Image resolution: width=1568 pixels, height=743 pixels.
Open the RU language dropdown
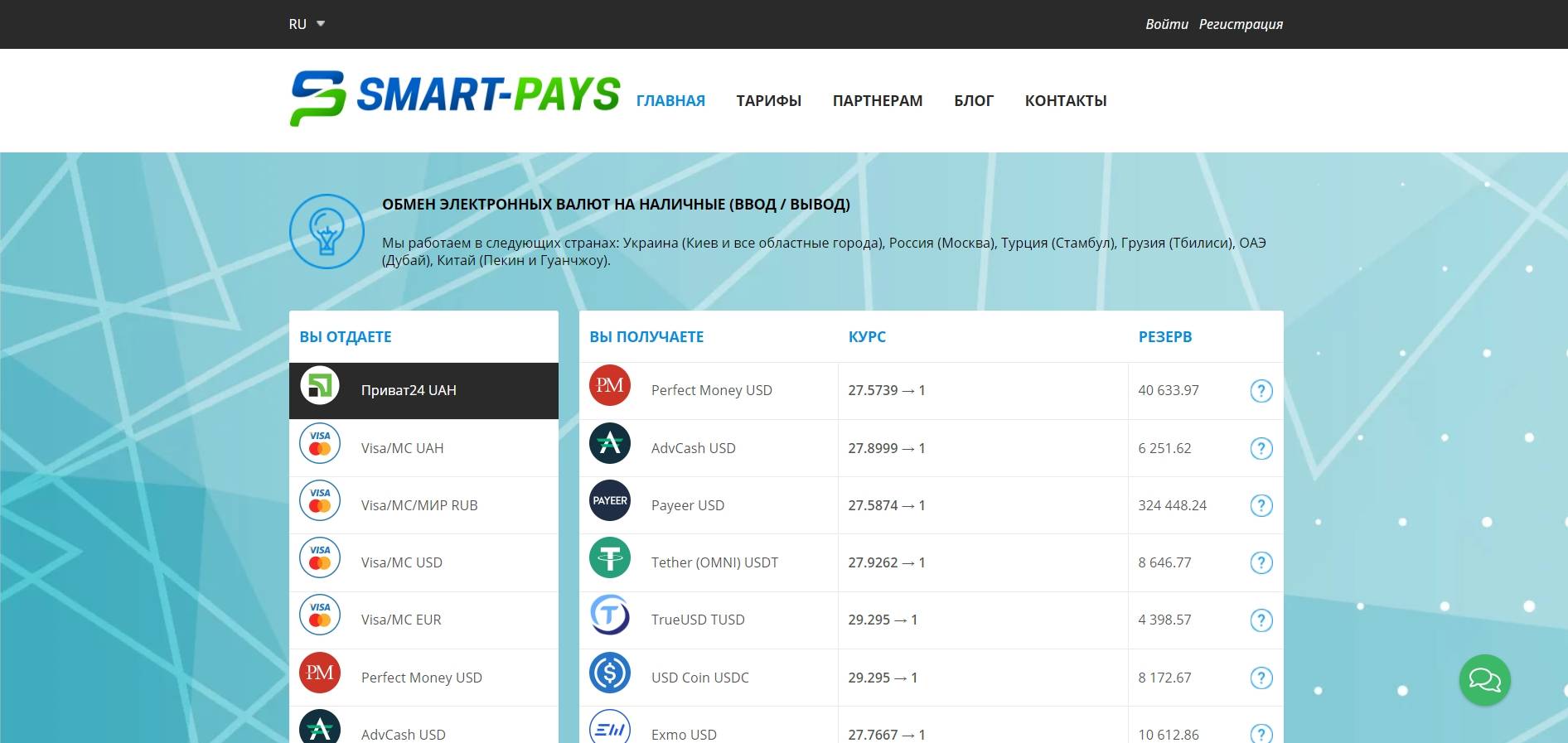pyautogui.click(x=307, y=24)
